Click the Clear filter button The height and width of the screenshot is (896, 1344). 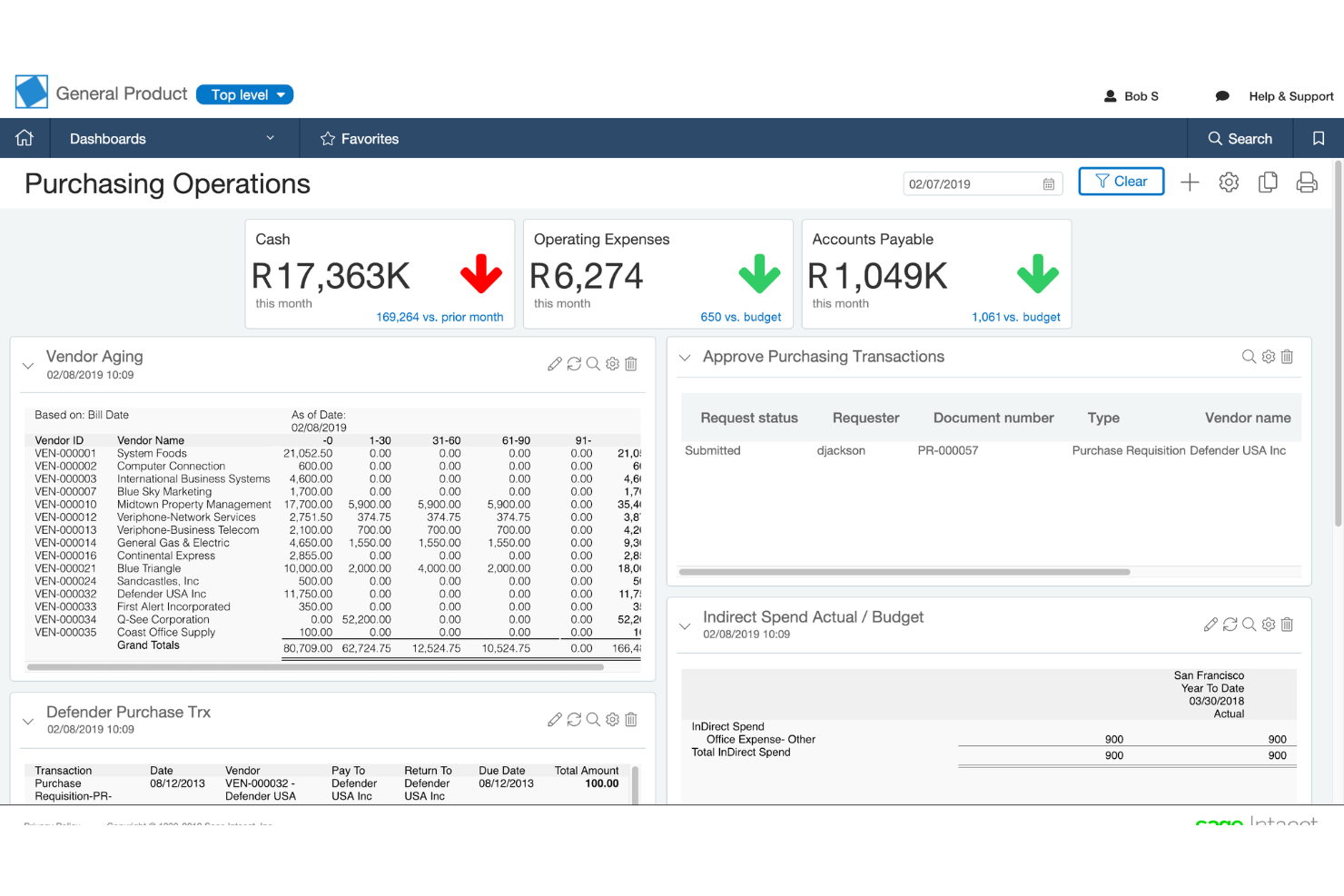(1121, 181)
